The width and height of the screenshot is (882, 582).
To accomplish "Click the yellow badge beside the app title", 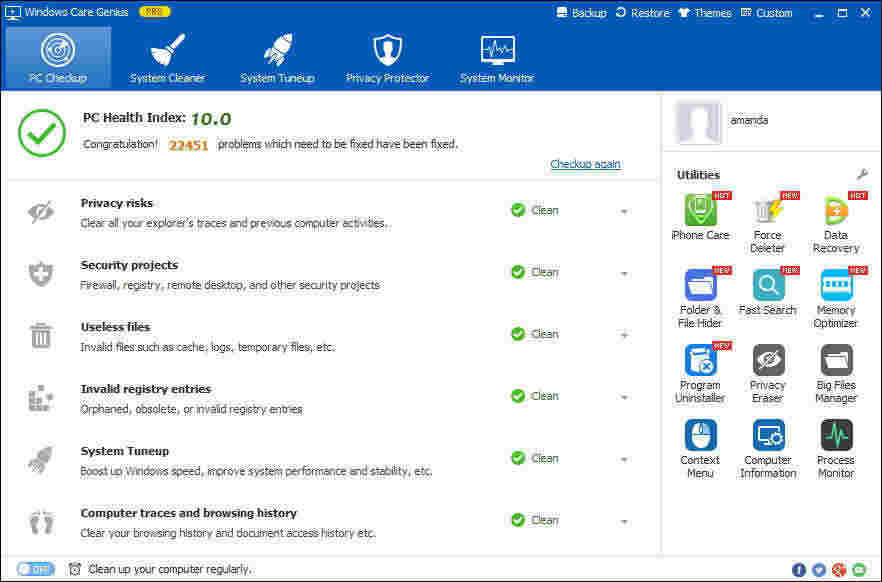I will (154, 12).
